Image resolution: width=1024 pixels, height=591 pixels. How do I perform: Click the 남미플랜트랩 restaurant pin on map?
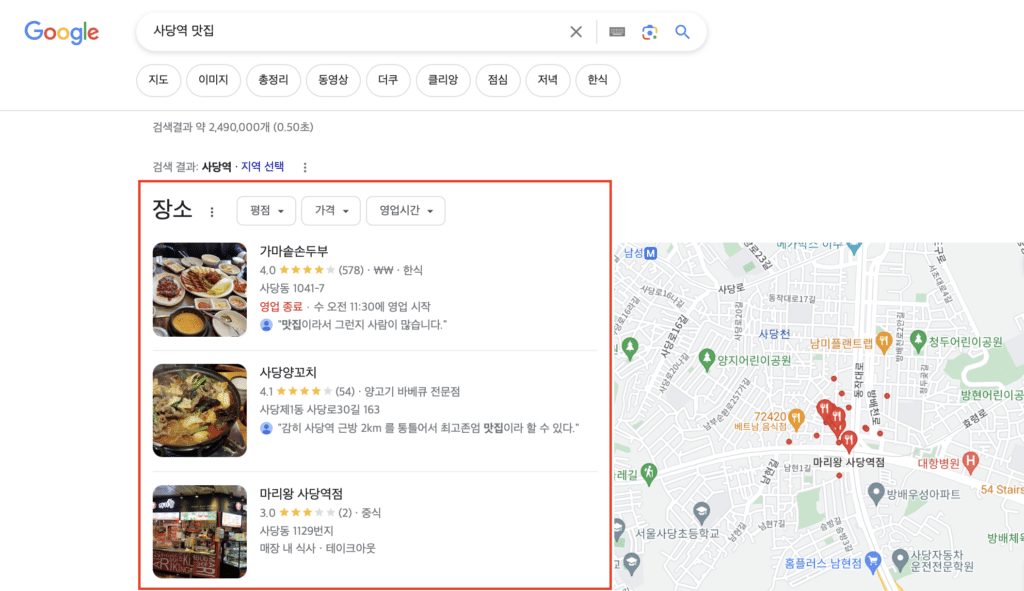point(884,341)
